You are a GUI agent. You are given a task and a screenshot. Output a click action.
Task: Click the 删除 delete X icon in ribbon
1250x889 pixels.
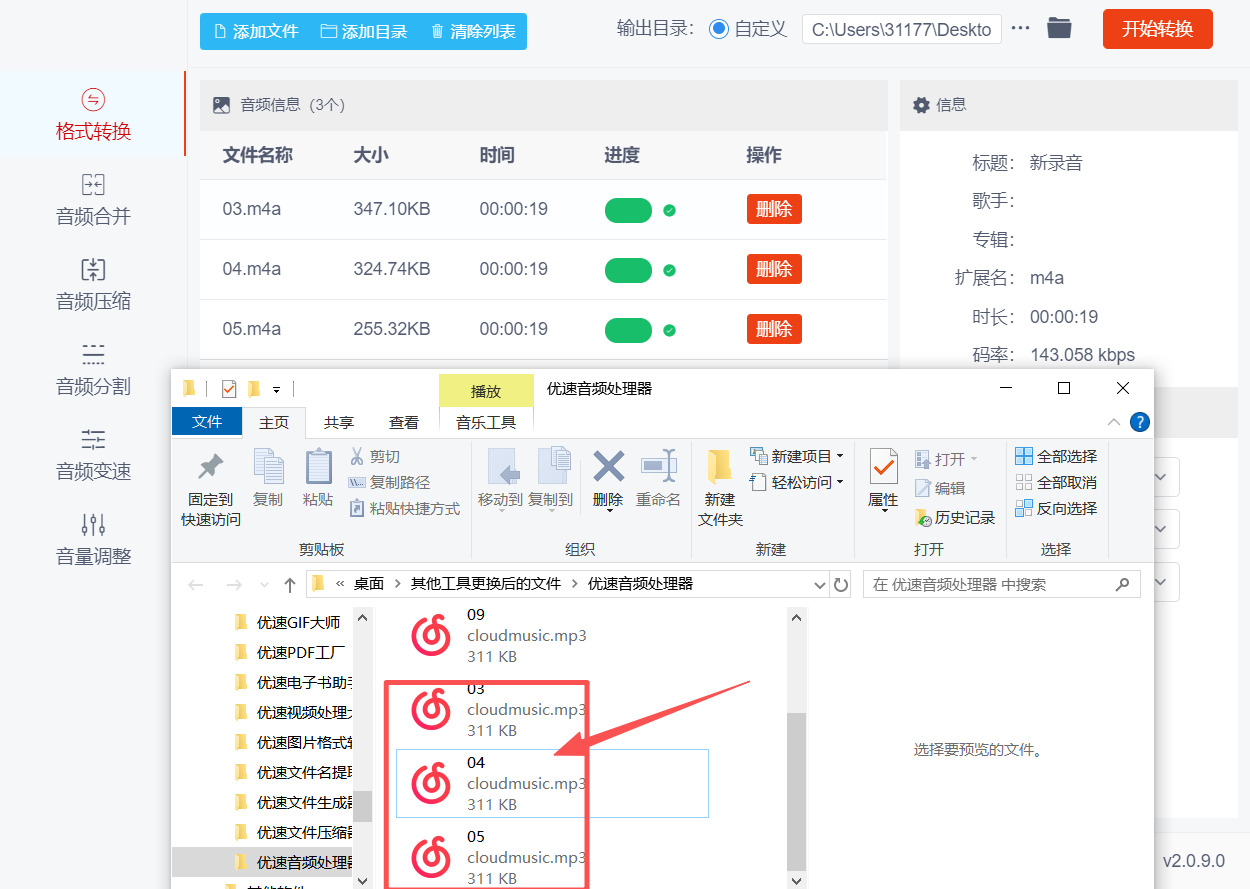click(x=608, y=466)
